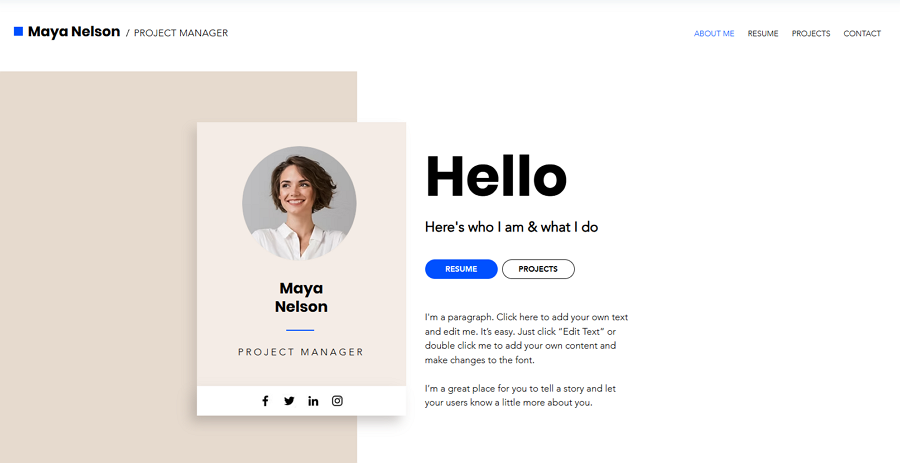
Task: Click the large Hello heading
Action: tap(496, 176)
